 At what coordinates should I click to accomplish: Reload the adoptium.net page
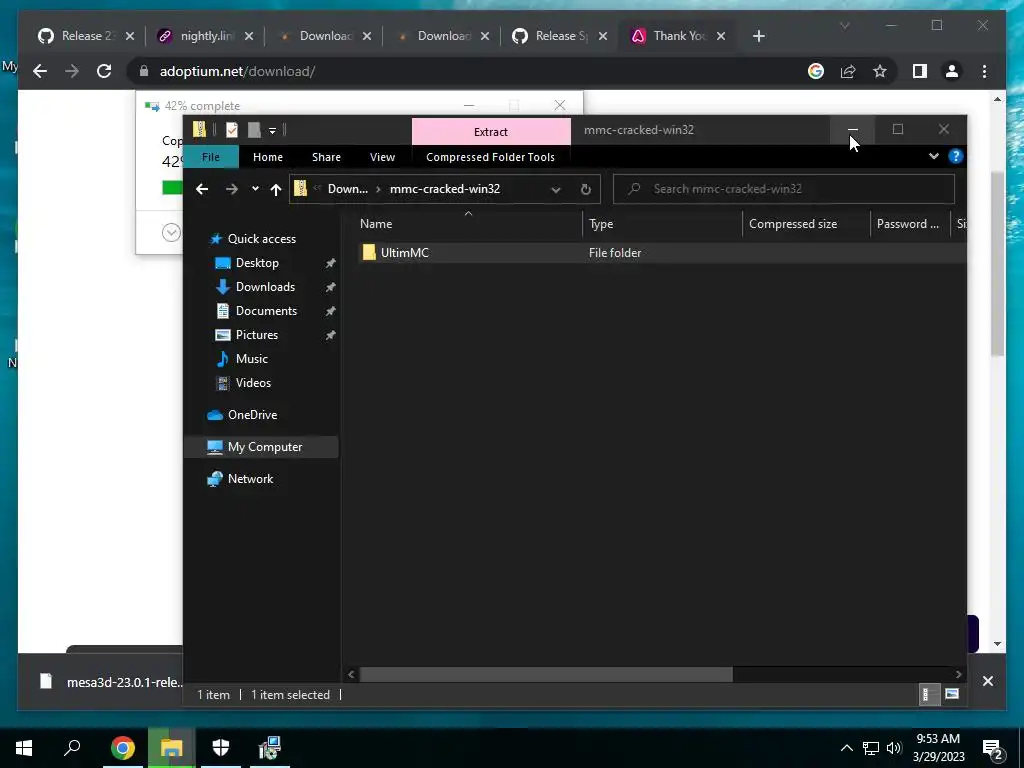pyautogui.click(x=104, y=71)
